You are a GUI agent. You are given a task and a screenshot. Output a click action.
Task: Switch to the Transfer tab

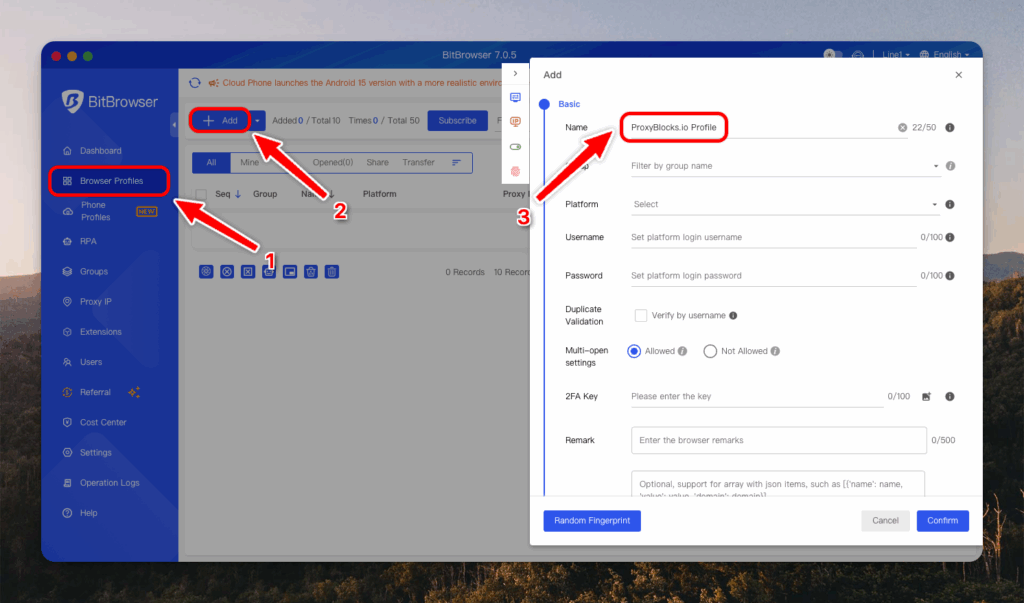[419, 163]
